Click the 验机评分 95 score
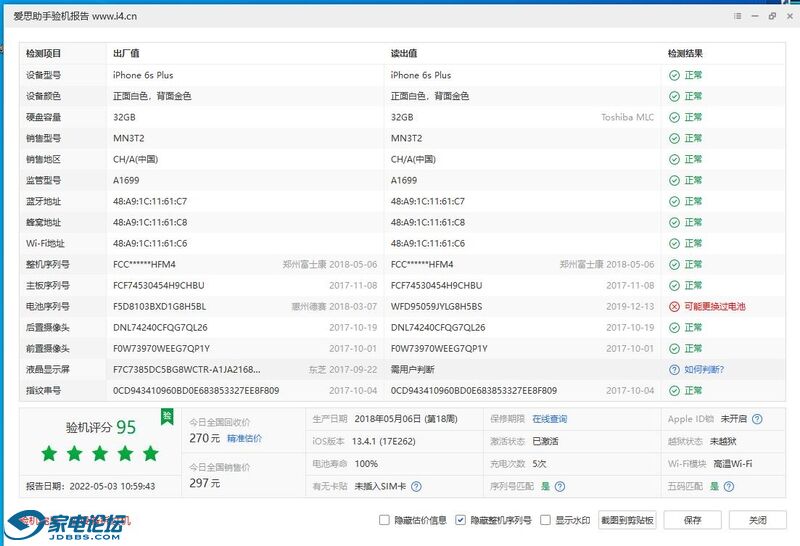The image size is (800, 546). pyautogui.click(x=101, y=427)
